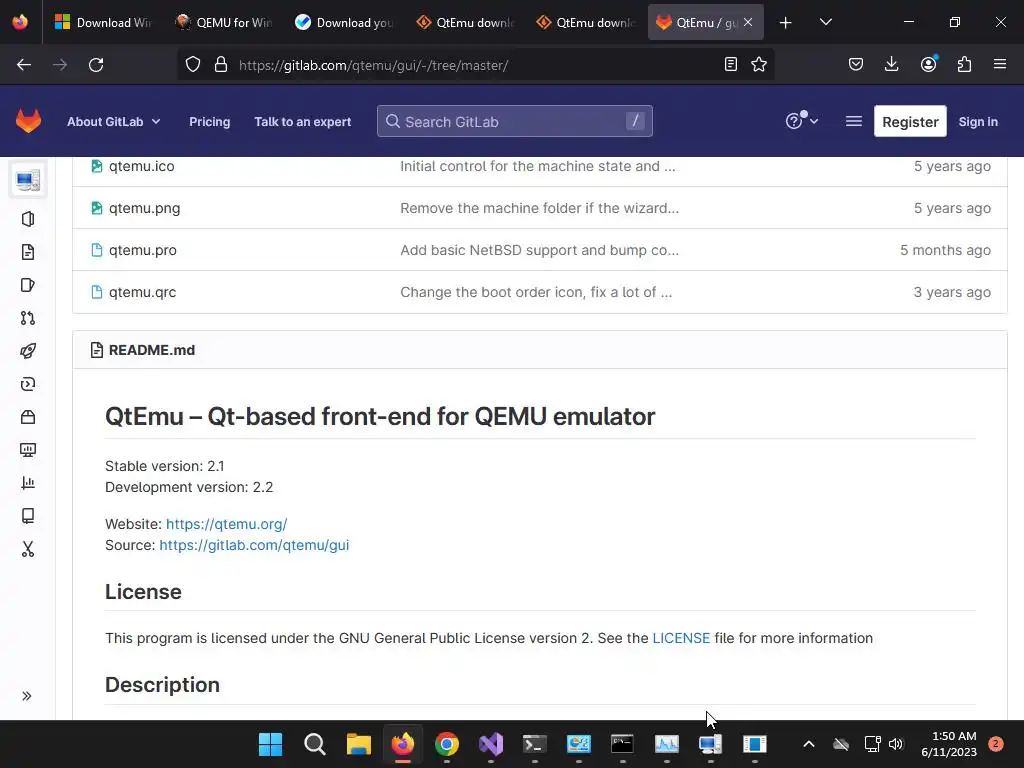Go back to previous page
Screen dimensions: 1024x768
pyautogui.click(x=24, y=65)
